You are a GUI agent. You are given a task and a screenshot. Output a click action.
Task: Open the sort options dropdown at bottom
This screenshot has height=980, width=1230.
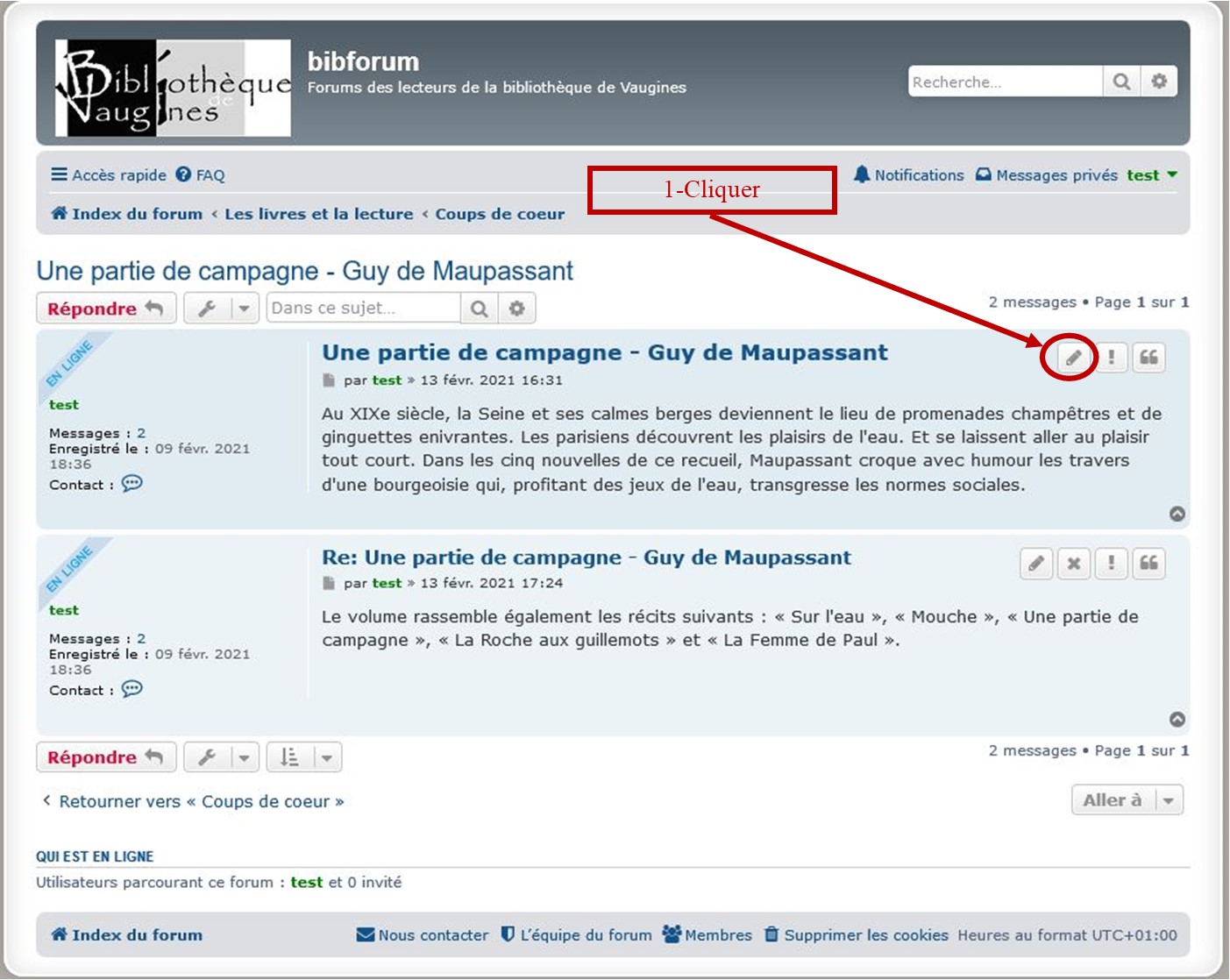coord(303,757)
